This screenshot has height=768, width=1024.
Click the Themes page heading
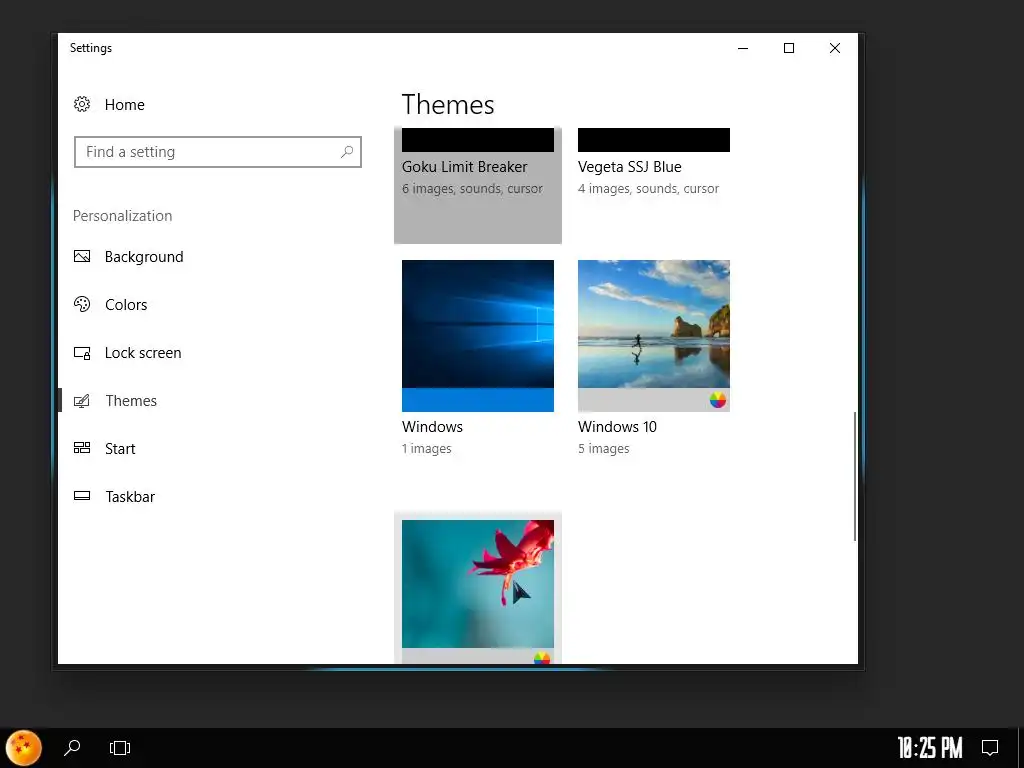[448, 104]
